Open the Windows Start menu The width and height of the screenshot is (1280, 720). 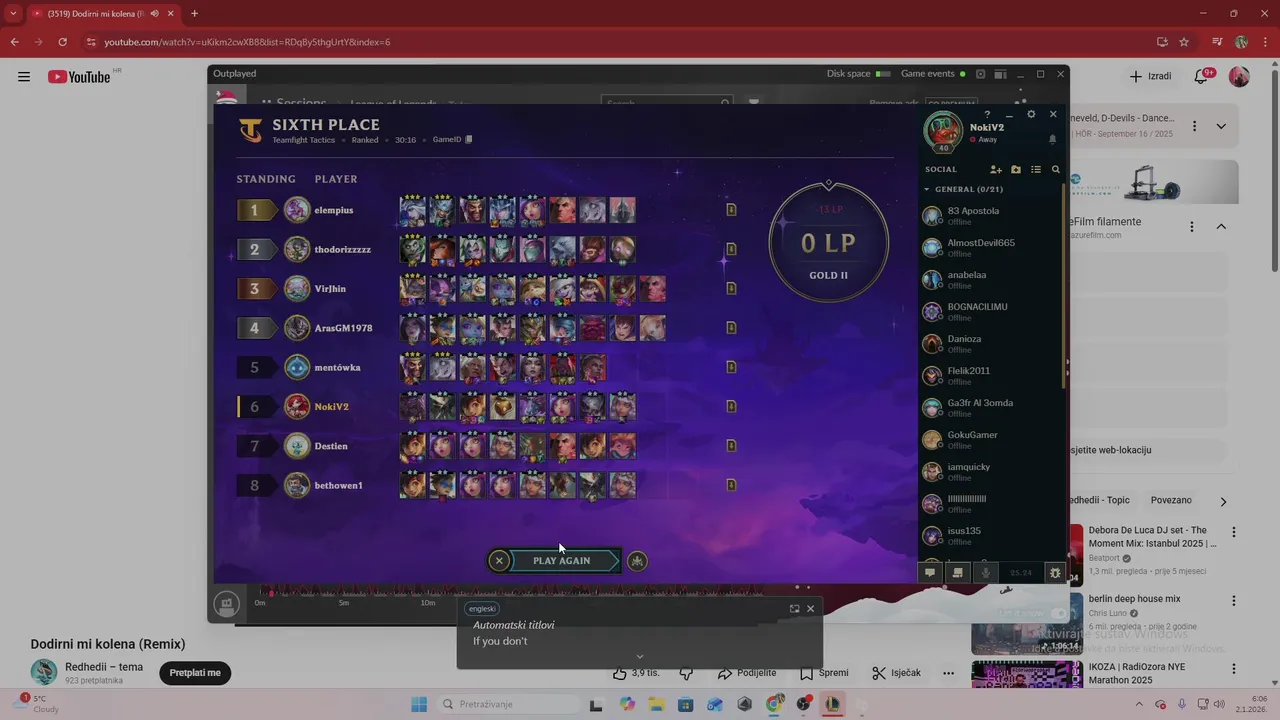[419, 704]
